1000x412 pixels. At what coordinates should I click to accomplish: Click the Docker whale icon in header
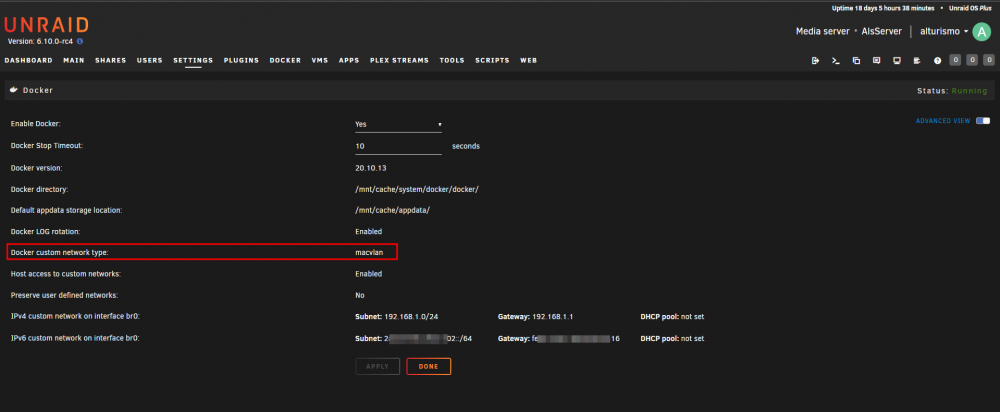[x=14, y=91]
